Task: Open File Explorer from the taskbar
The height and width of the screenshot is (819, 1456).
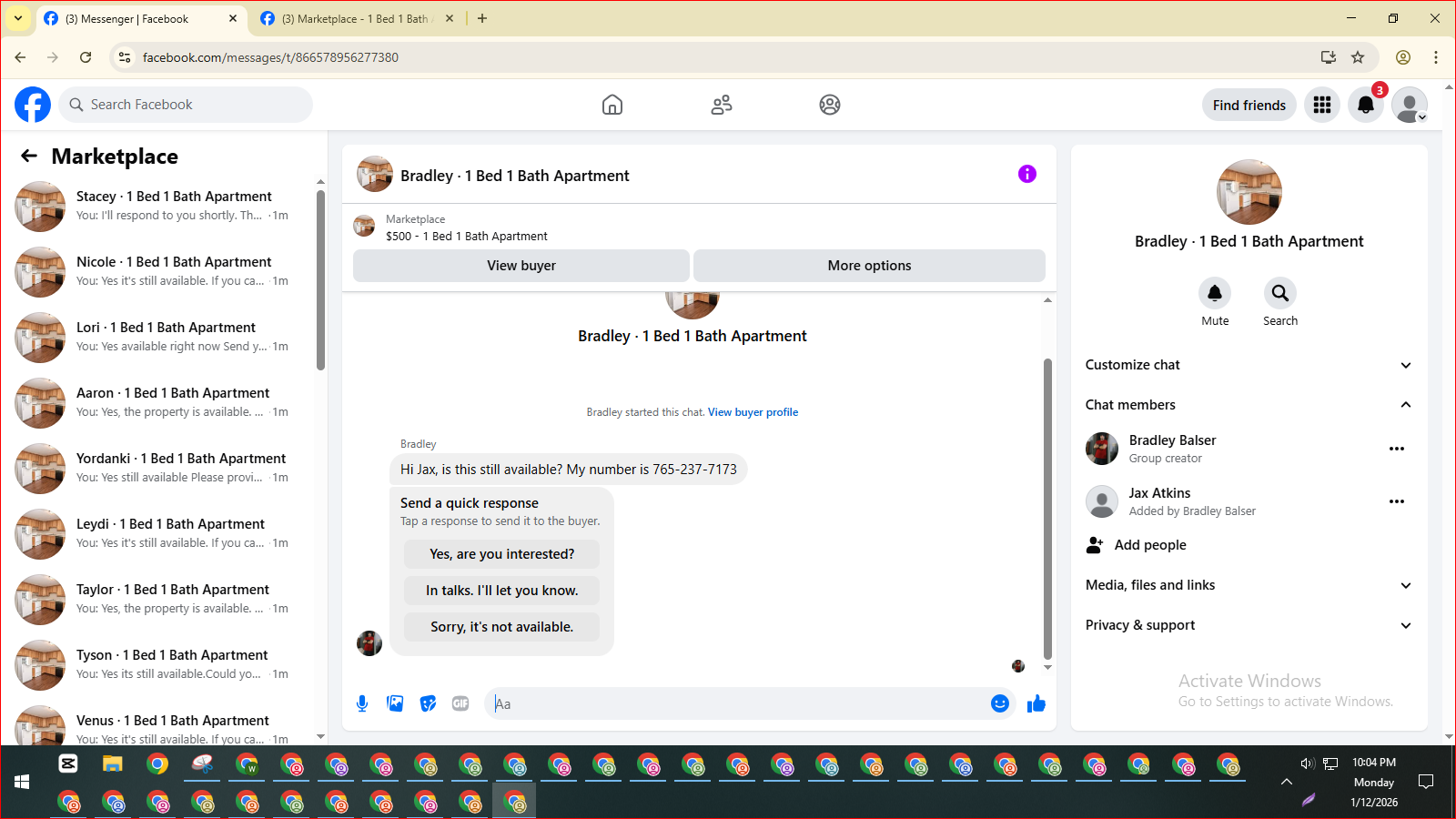Action: (x=112, y=763)
